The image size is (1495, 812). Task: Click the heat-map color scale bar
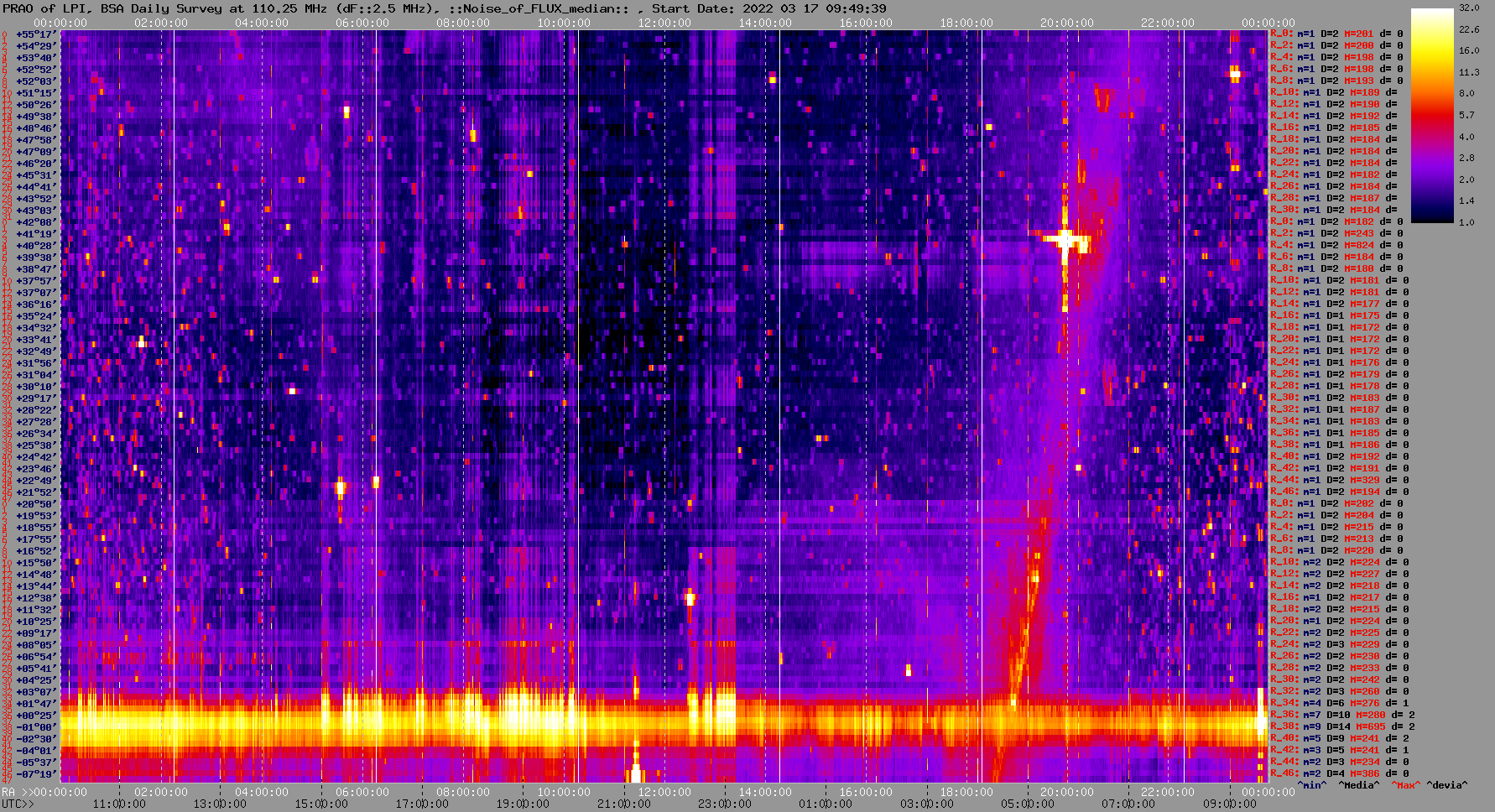(1432, 116)
